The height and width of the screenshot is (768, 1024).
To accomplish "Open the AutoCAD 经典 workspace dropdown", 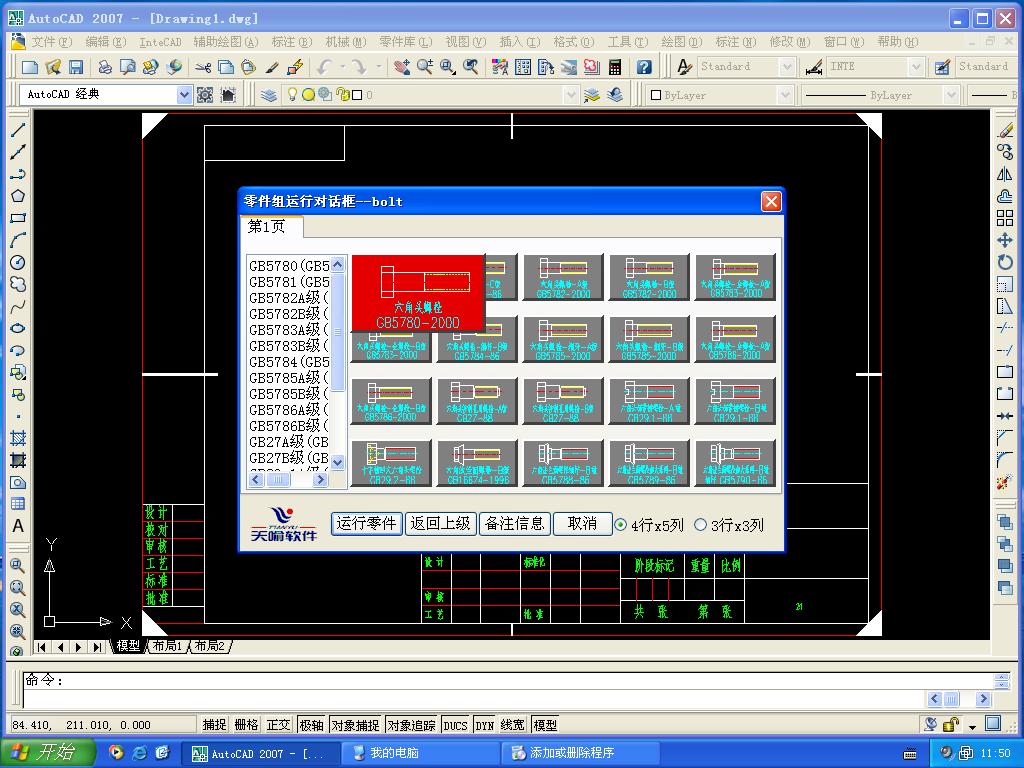I will coord(184,95).
